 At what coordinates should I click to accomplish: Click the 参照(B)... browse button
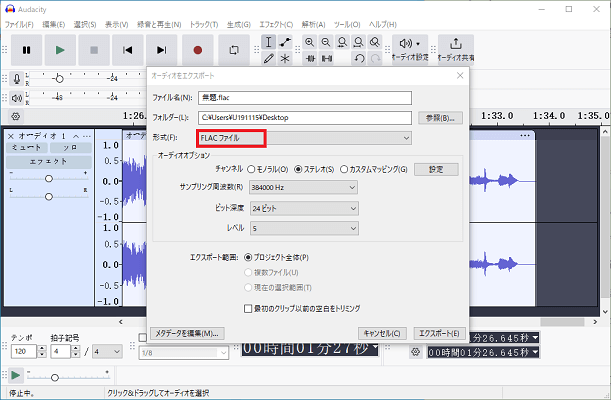click(440, 118)
